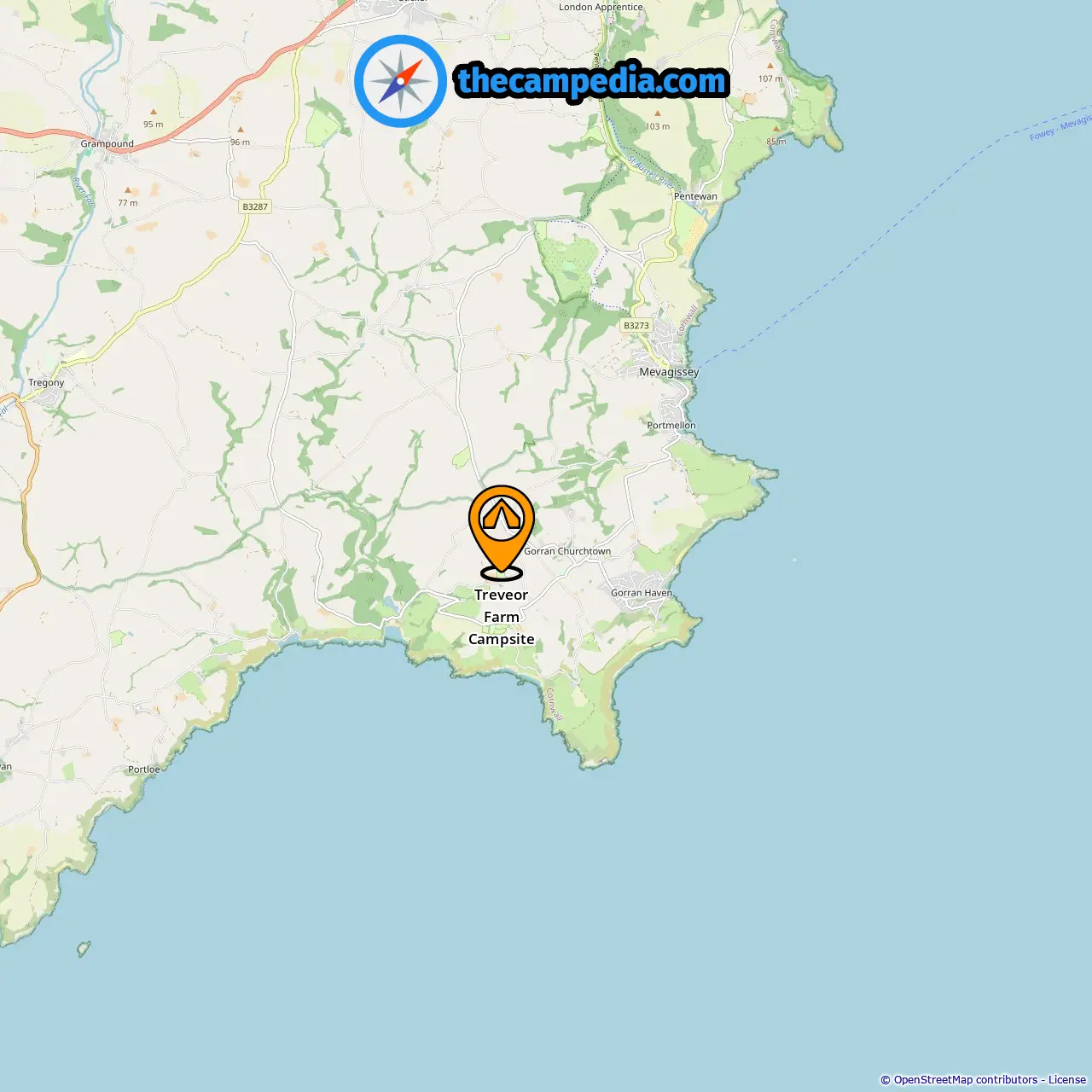The image size is (1092, 1092).
Task: Click the Tregony town label
Action: [46, 383]
